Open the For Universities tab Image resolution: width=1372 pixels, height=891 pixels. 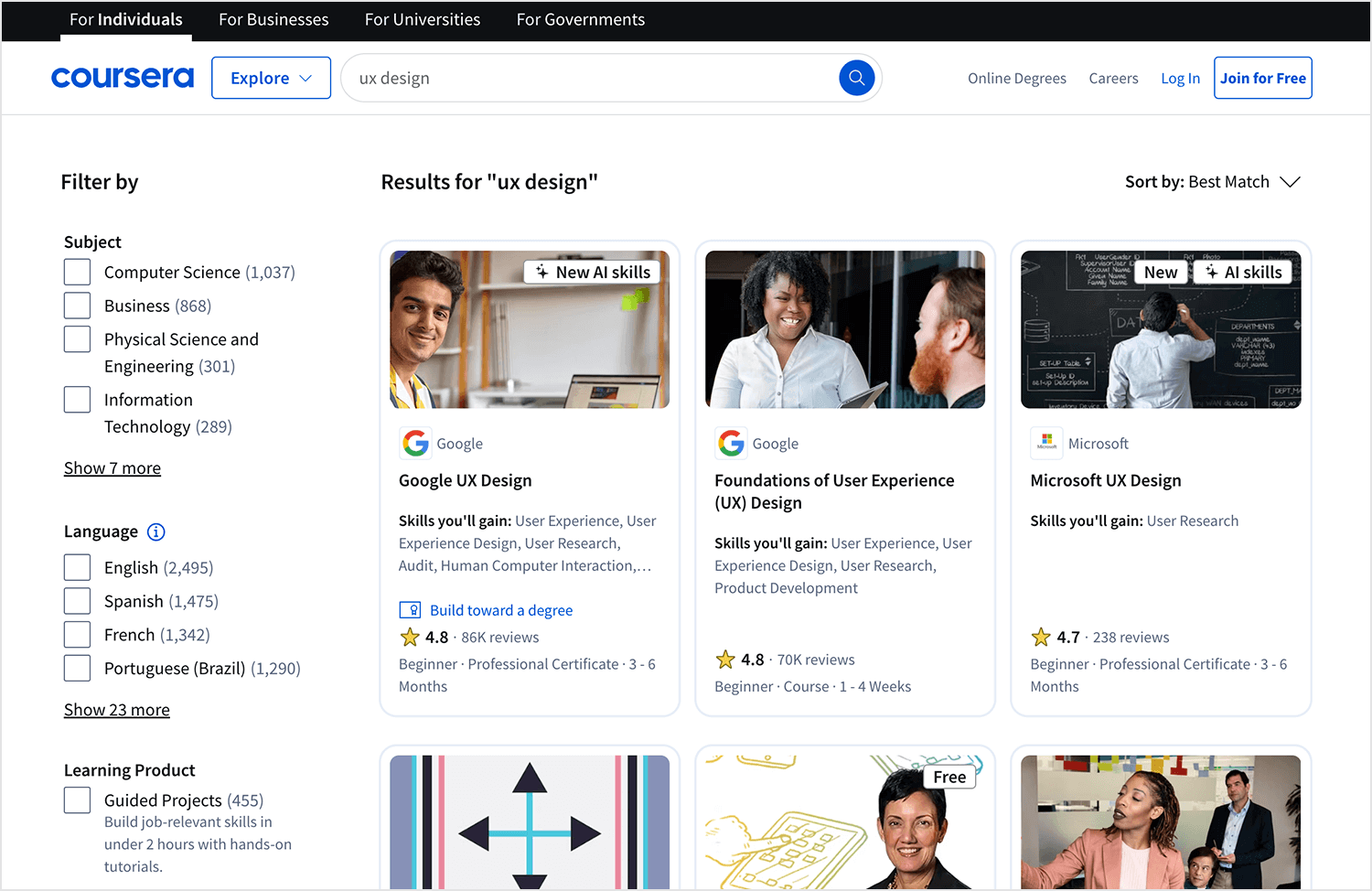click(x=423, y=20)
